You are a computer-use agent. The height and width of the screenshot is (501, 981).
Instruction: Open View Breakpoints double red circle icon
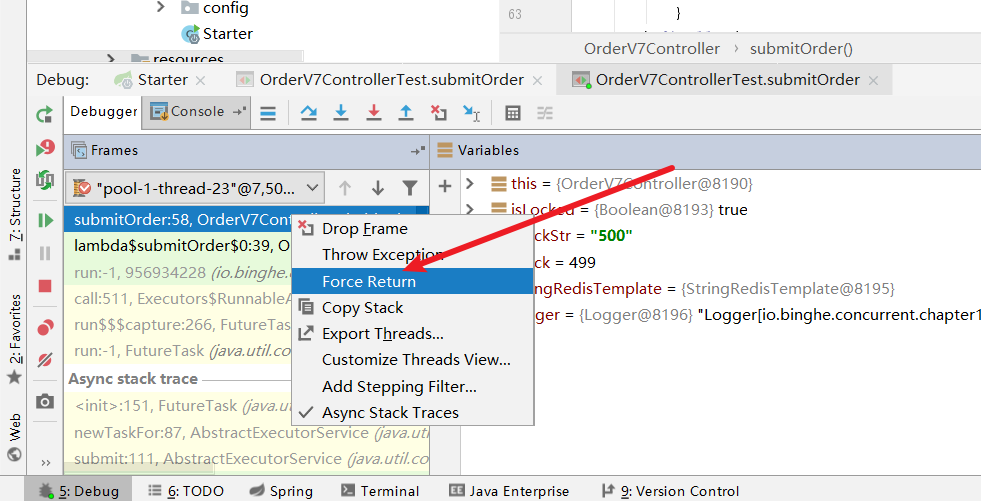pyautogui.click(x=45, y=327)
